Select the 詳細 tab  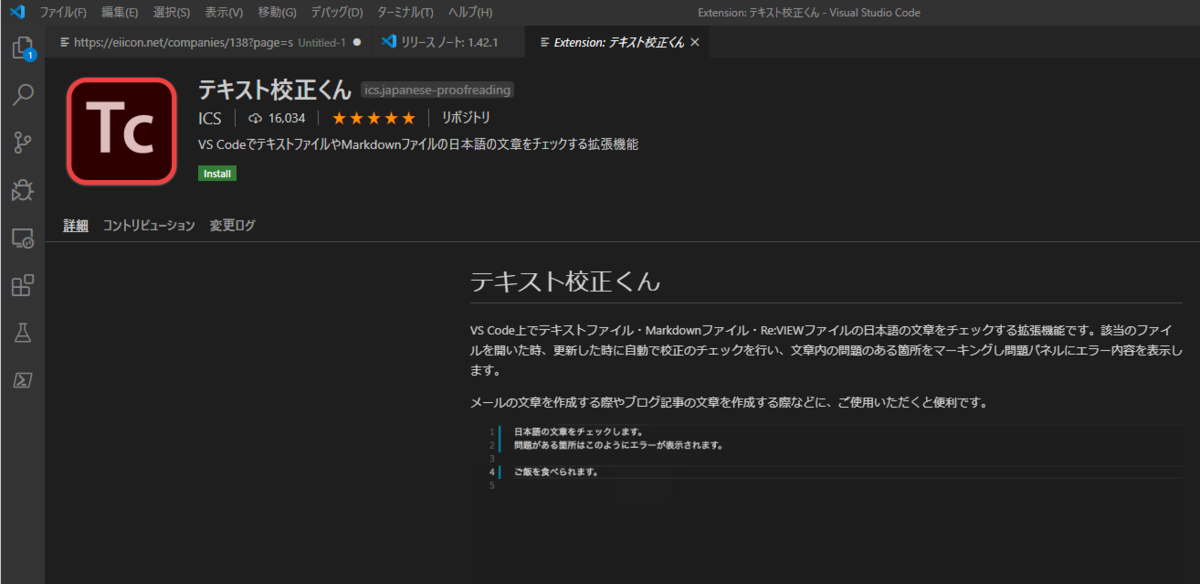[x=76, y=225]
